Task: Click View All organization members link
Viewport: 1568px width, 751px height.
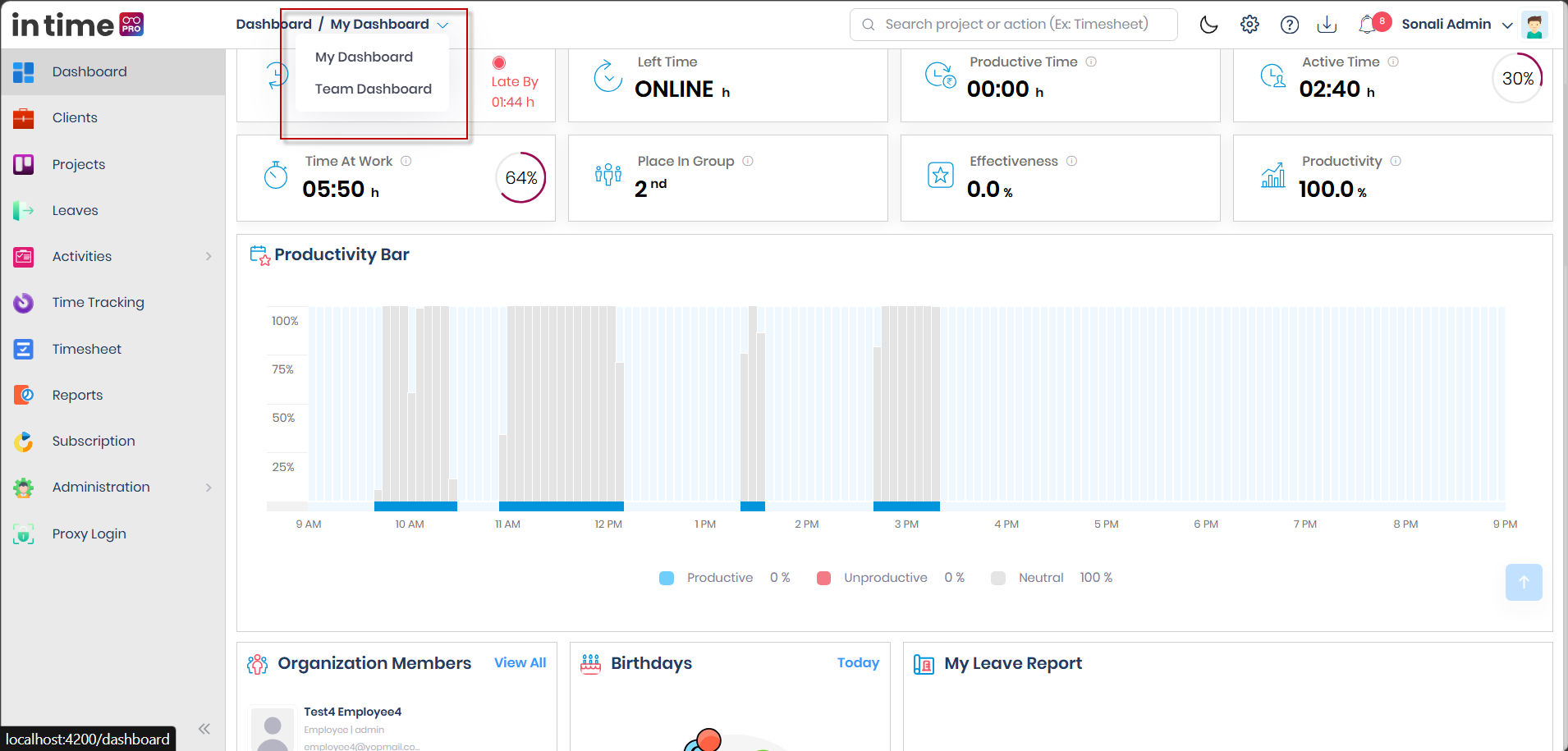Action: [x=520, y=662]
